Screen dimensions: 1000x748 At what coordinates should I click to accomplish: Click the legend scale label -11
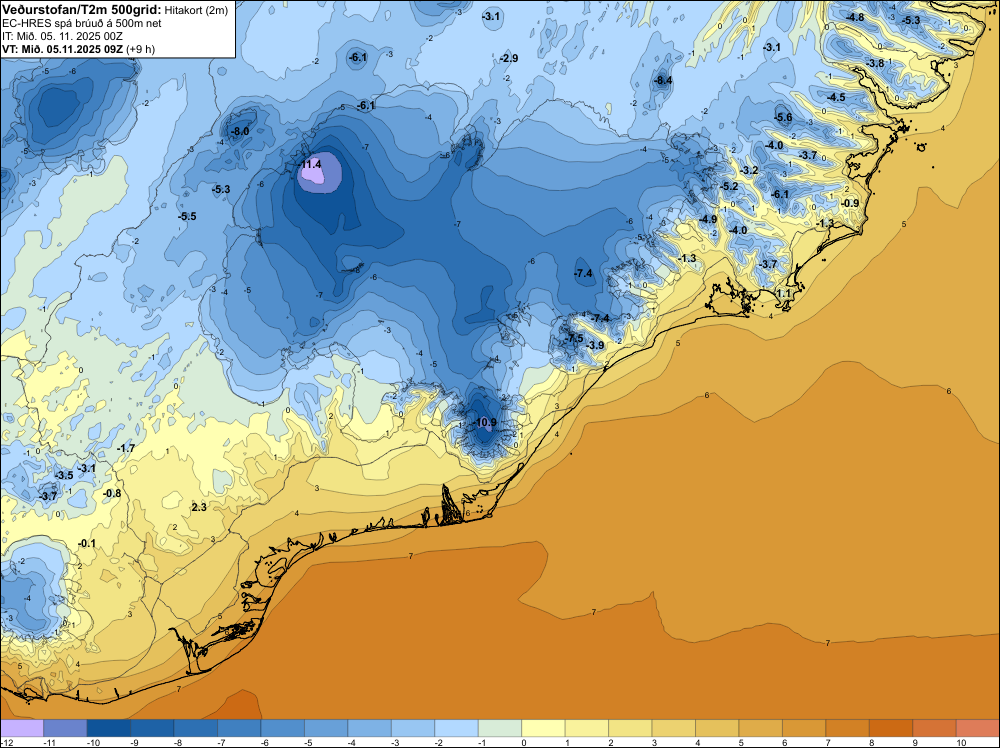48,742
